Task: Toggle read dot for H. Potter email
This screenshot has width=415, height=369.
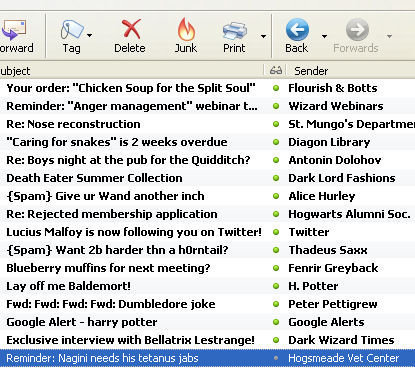Action: (x=276, y=286)
